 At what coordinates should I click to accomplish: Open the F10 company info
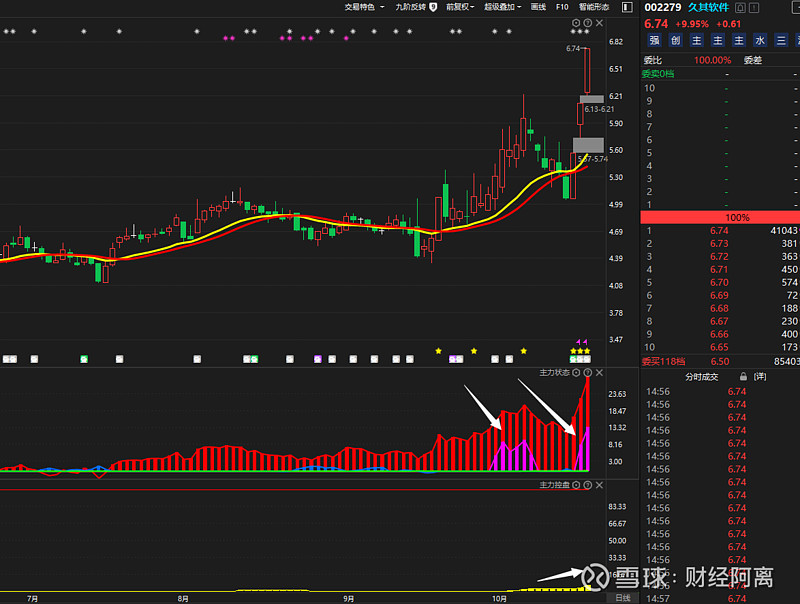pyautogui.click(x=562, y=6)
